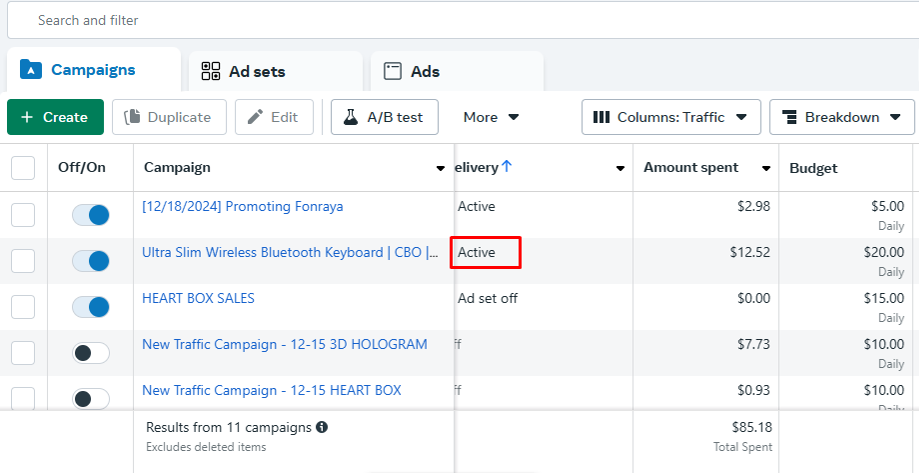The height and width of the screenshot is (473, 923).
Task: Disable the HEART BOX SALES campaign toggle
Action: 91,307
